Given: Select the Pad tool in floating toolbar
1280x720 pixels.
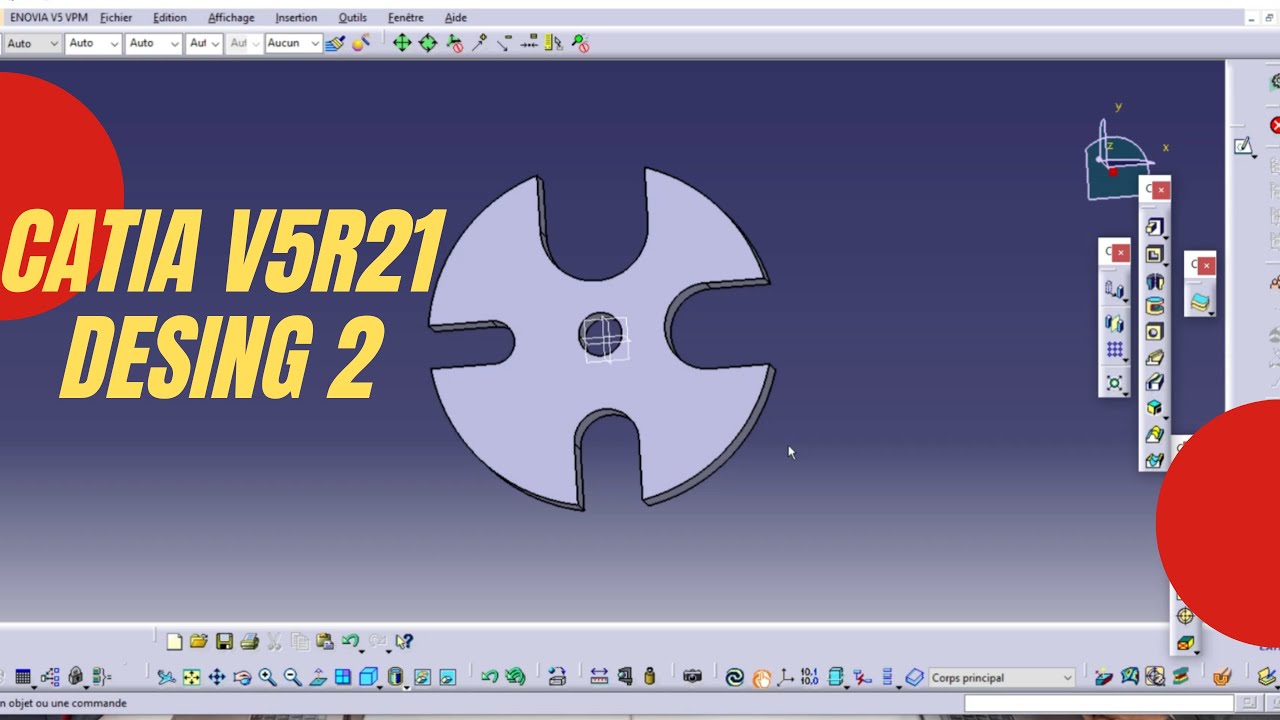Looking at the screenshot, I should click(1155, 228).
